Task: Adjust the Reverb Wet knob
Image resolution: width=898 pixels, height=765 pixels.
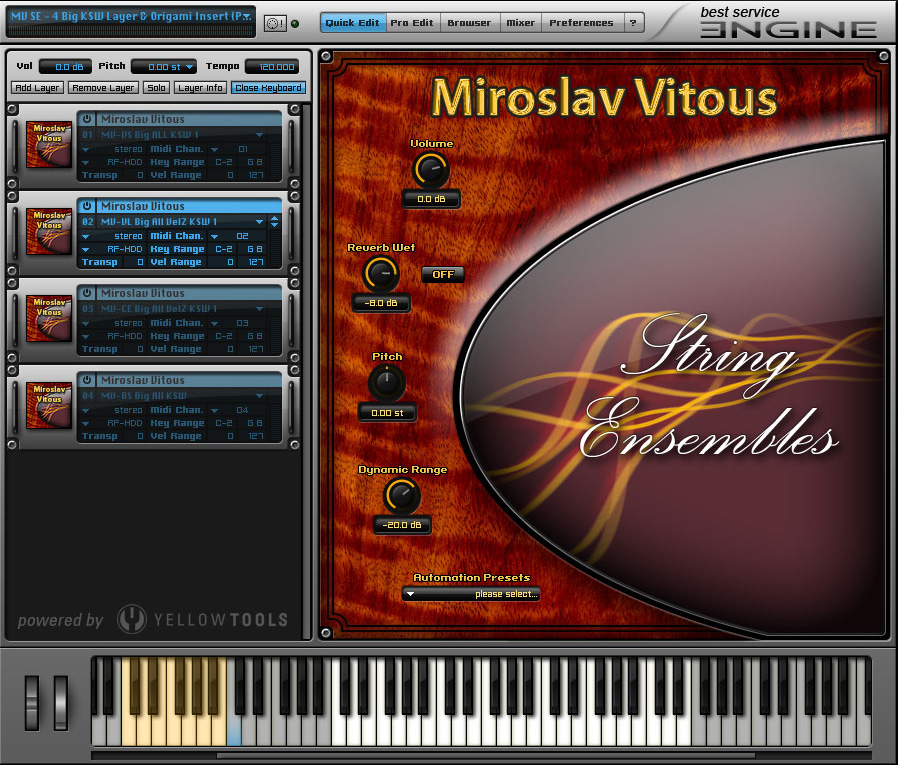Action: tap(381, 274)
